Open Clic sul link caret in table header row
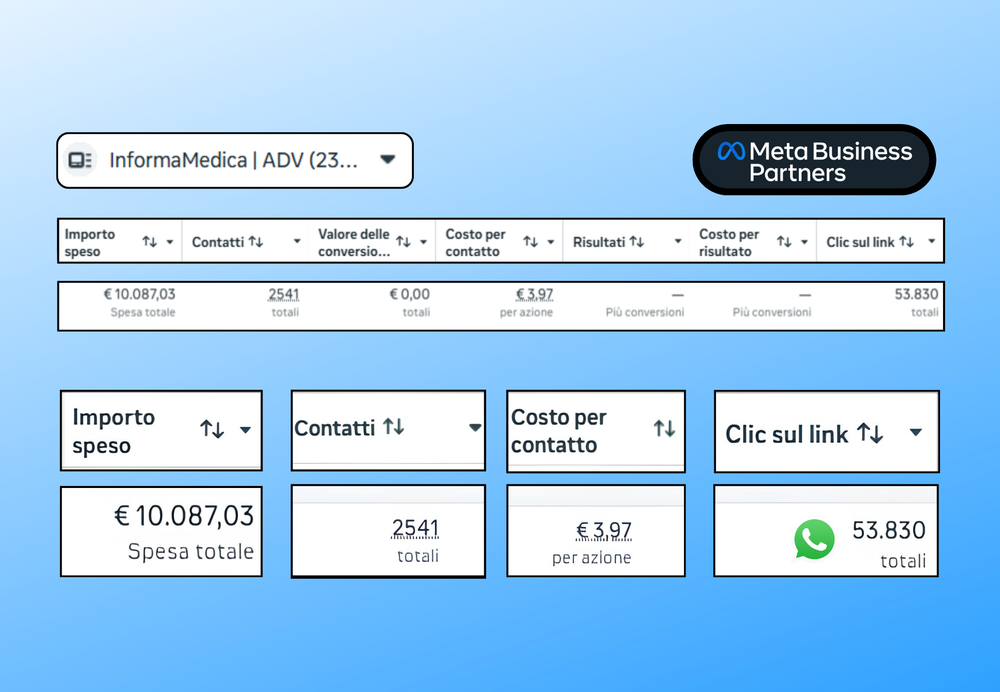The height and width of the screenshot is (692, 1000). [932, 241]
